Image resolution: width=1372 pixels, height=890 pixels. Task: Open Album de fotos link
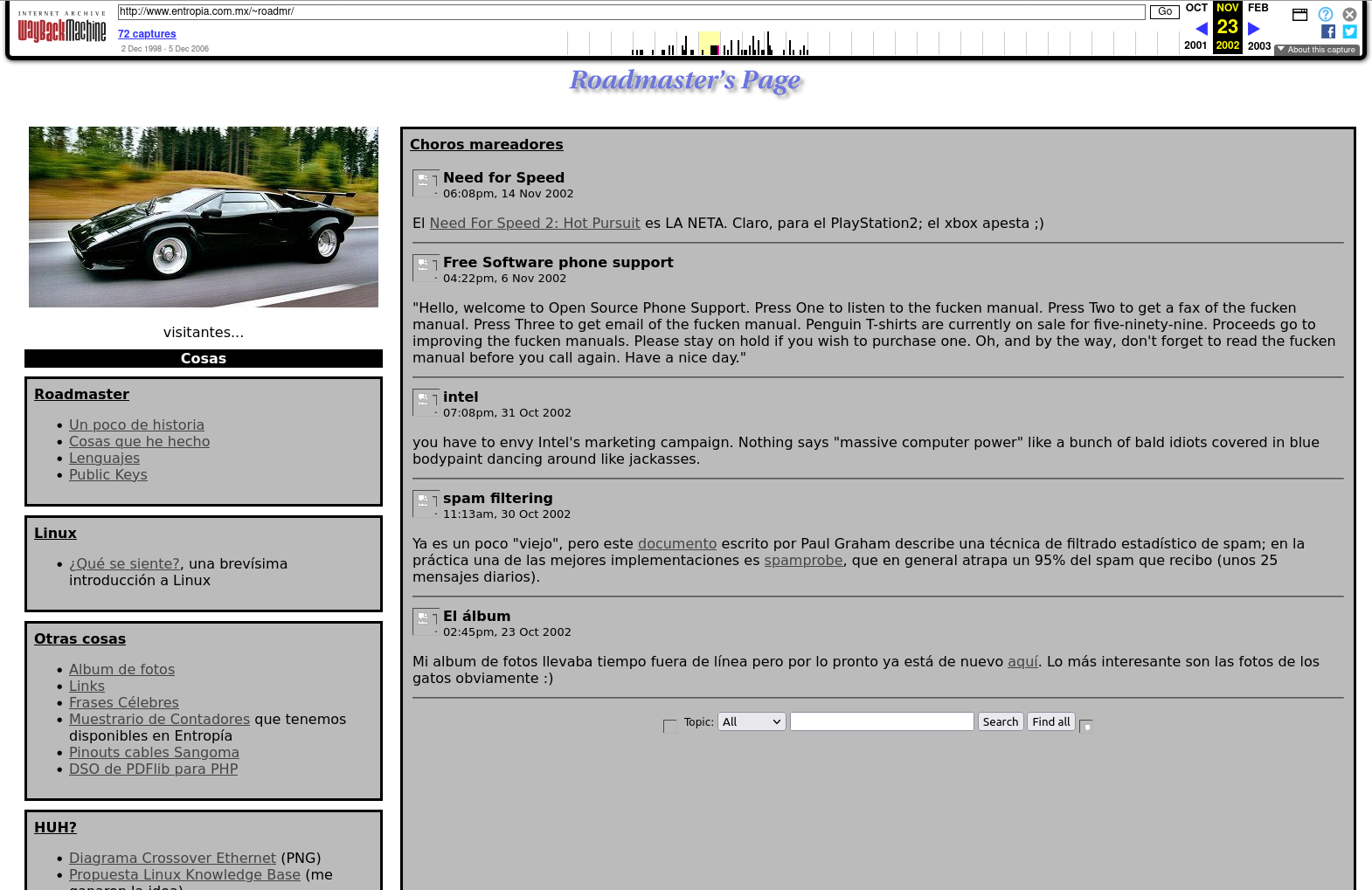coord(121,669)
